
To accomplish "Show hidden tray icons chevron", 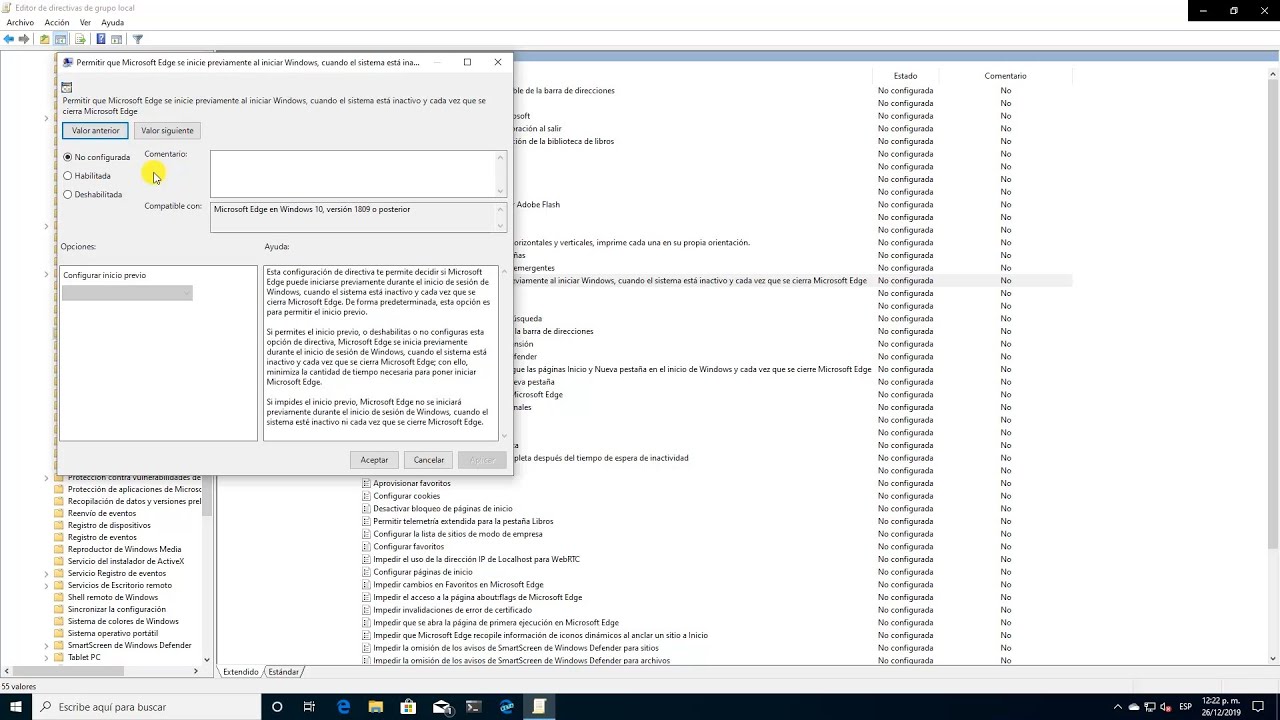I will (1118, 707).
